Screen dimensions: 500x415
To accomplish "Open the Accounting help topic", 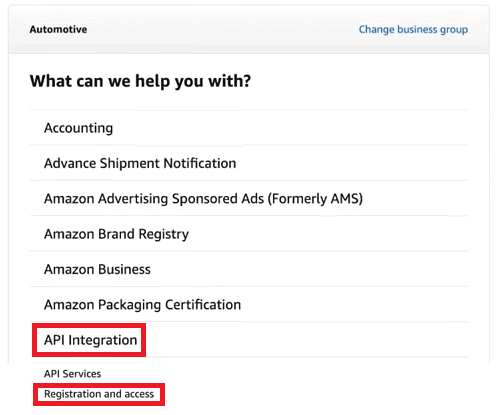I will [x=249, y=128].
